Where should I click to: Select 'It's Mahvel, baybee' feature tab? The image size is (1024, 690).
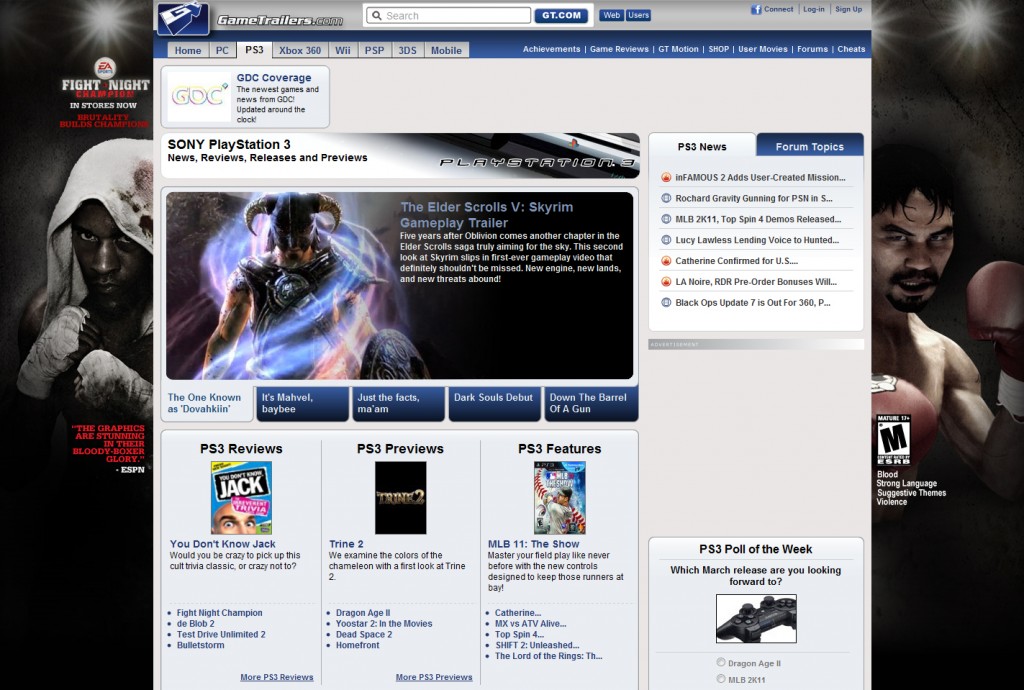(x=301, y=403)
